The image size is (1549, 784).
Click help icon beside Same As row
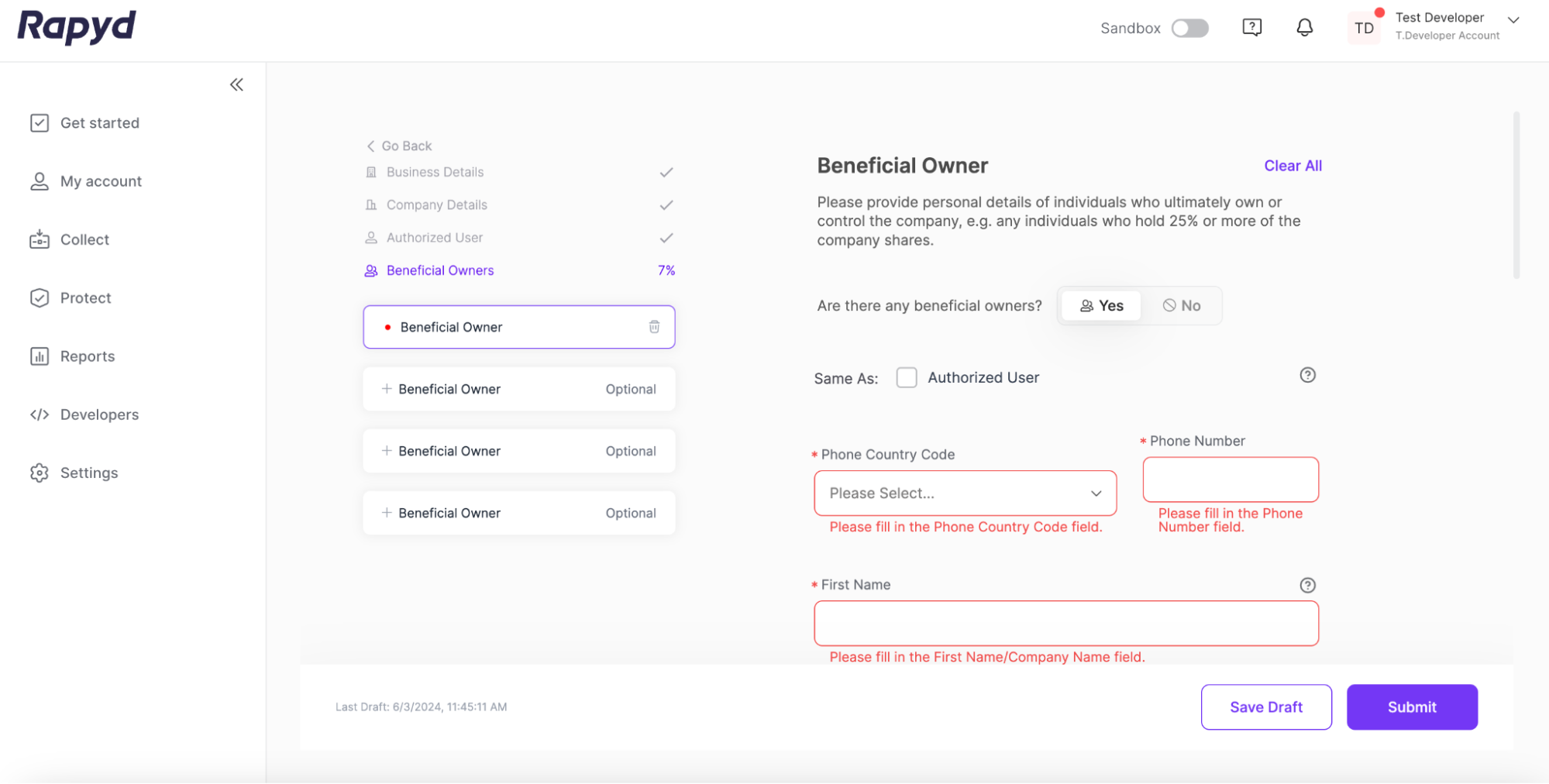click(x=1307, y=375)
